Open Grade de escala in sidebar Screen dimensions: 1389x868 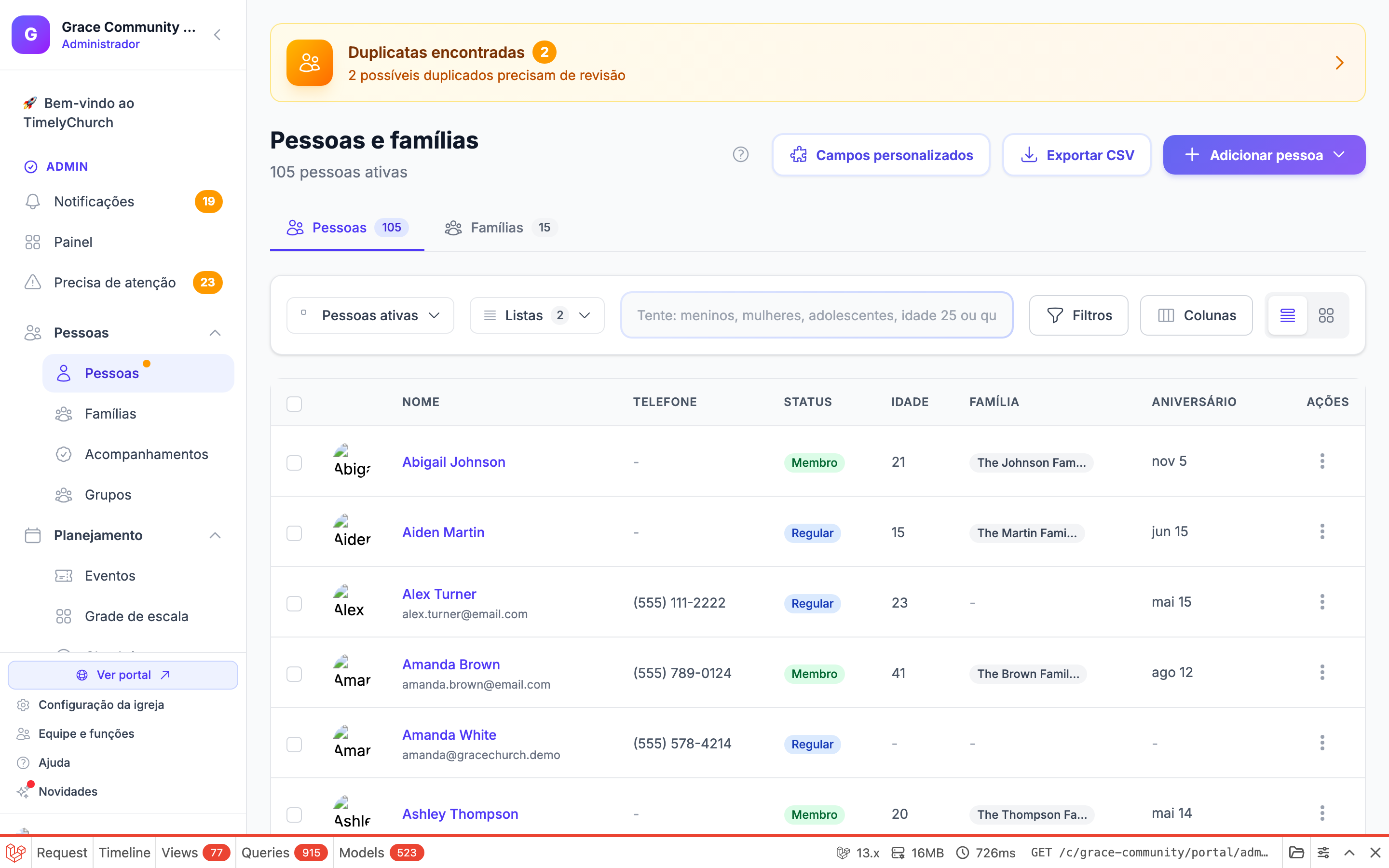[x=138, y=616]
